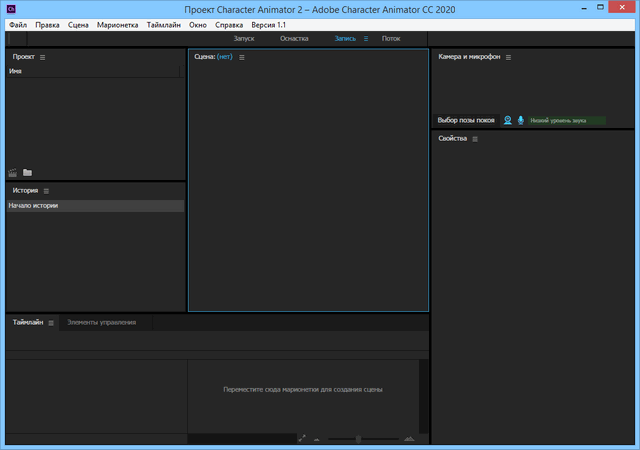Click the zoom out small mountain icon

tap(317, 439)
